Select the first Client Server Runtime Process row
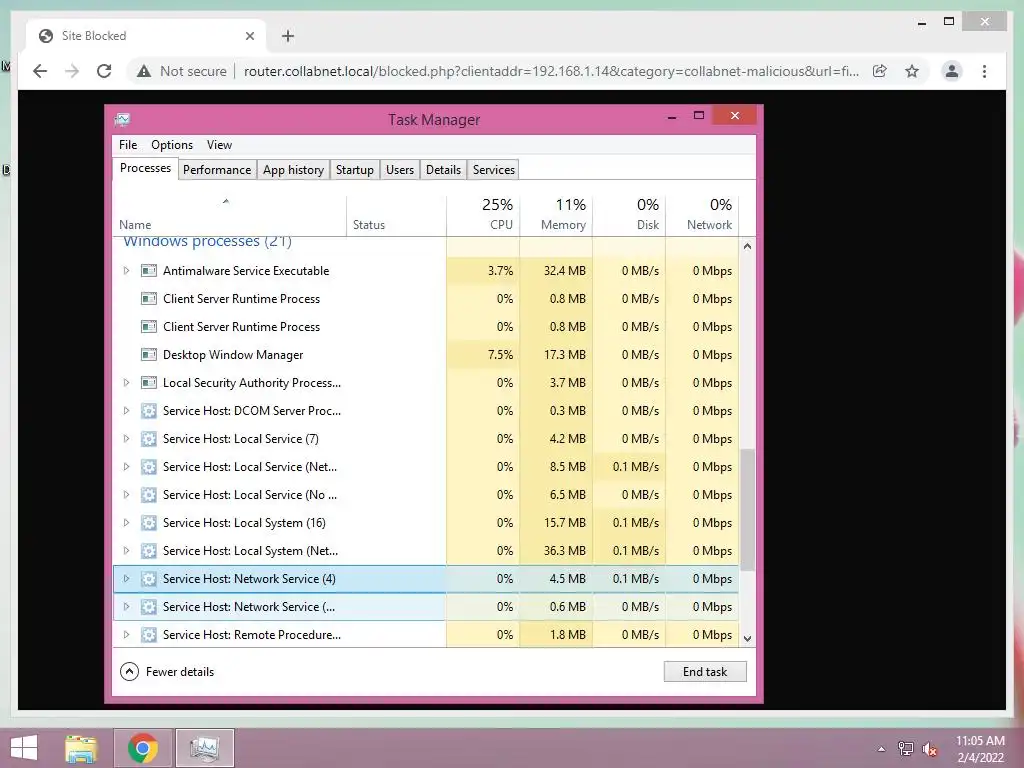Image resolution: width=1024 pixels, height=768 pixels. coord(426,298)
